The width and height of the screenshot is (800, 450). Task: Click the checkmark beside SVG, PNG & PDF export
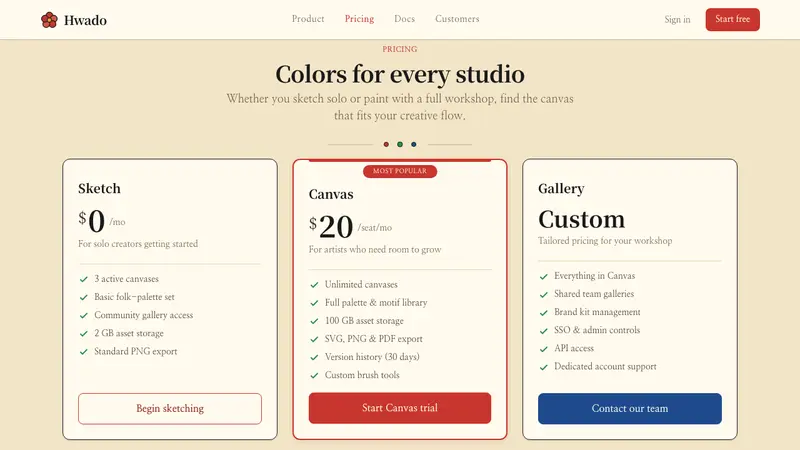click(314, 339)
